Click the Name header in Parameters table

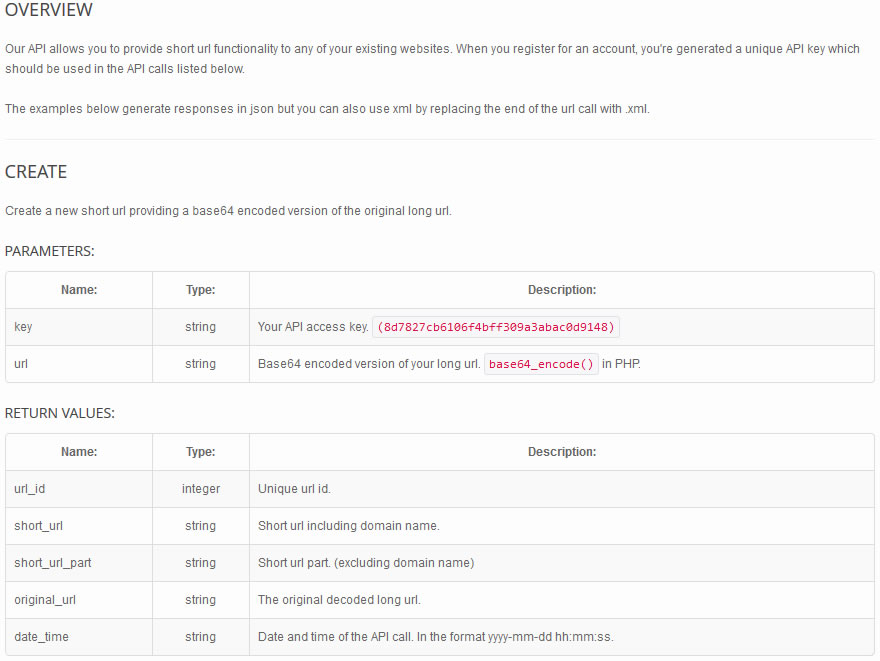(79, 290)
